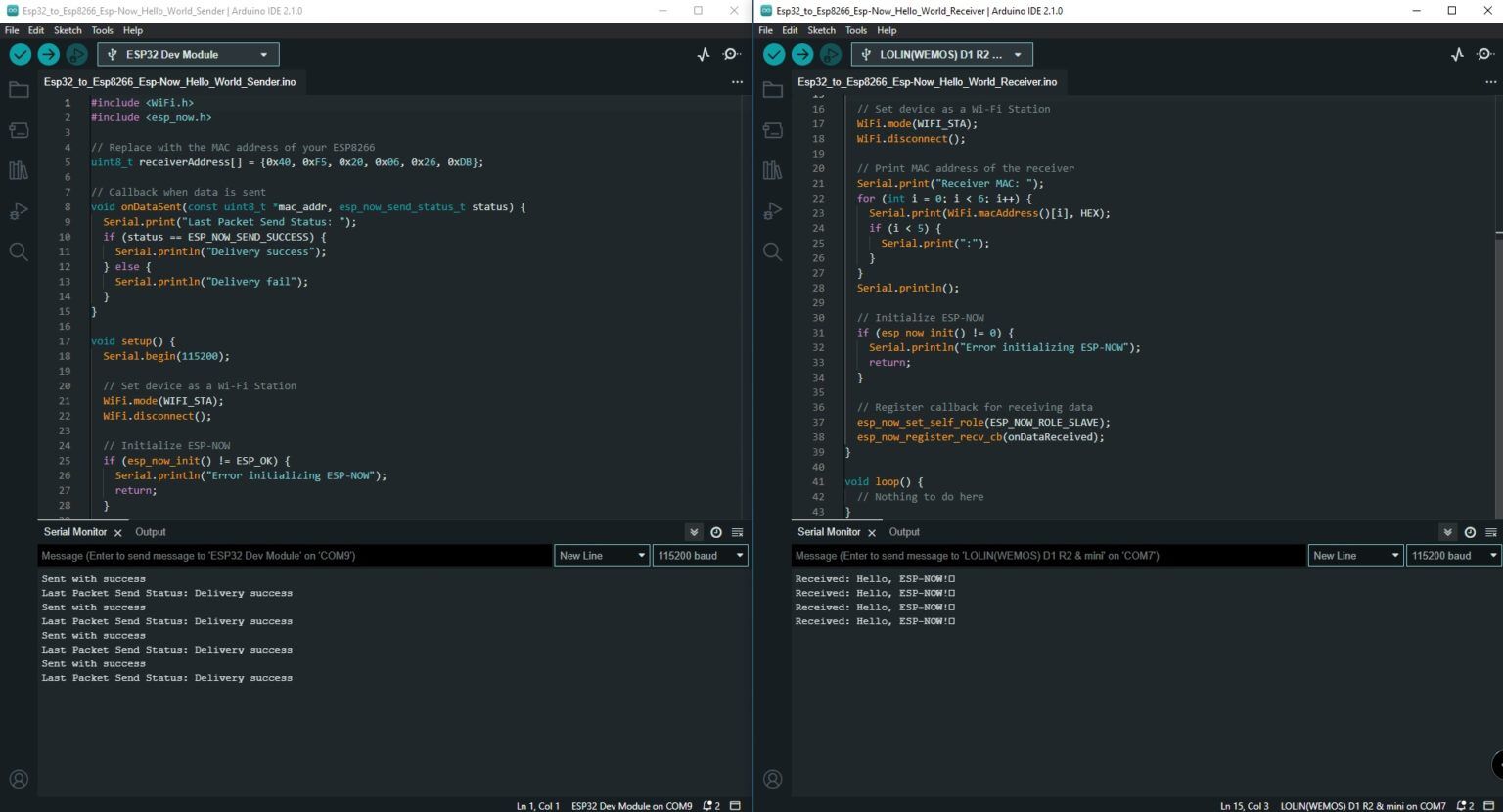Open the LOLIN(WEMOS) D1 R2 board selector dropdown
Image resolution: width=1503 pixels, height=812 pixels.
(941, 54)
